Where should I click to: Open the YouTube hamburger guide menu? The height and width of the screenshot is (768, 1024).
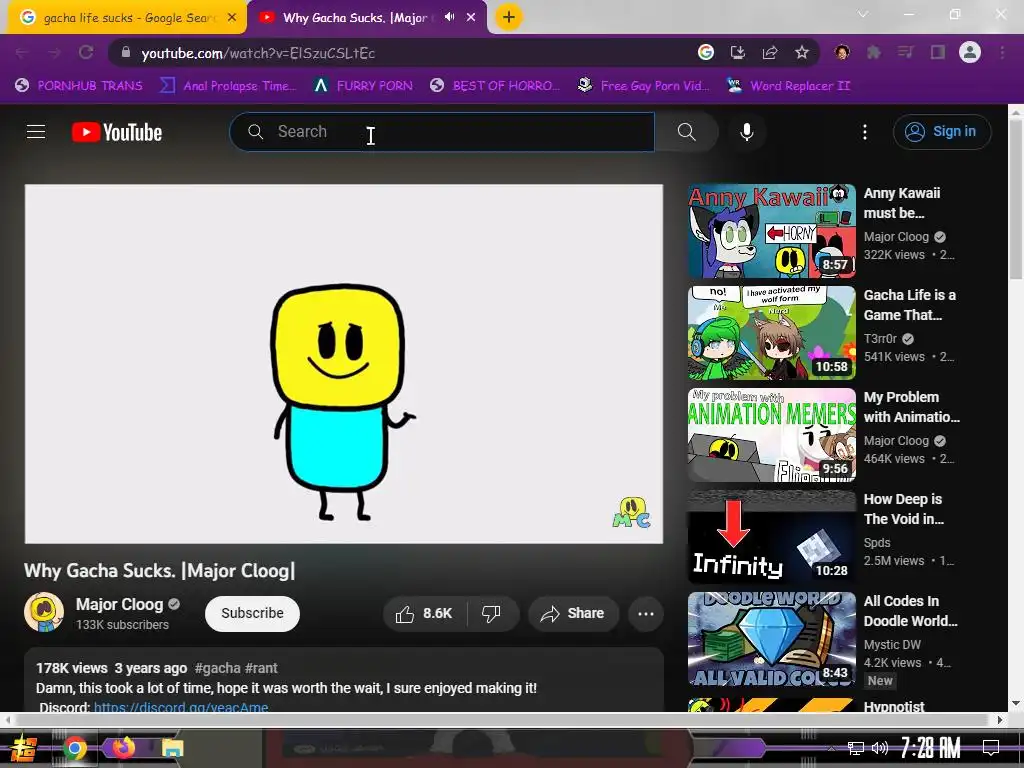click(x=36, y=132)
